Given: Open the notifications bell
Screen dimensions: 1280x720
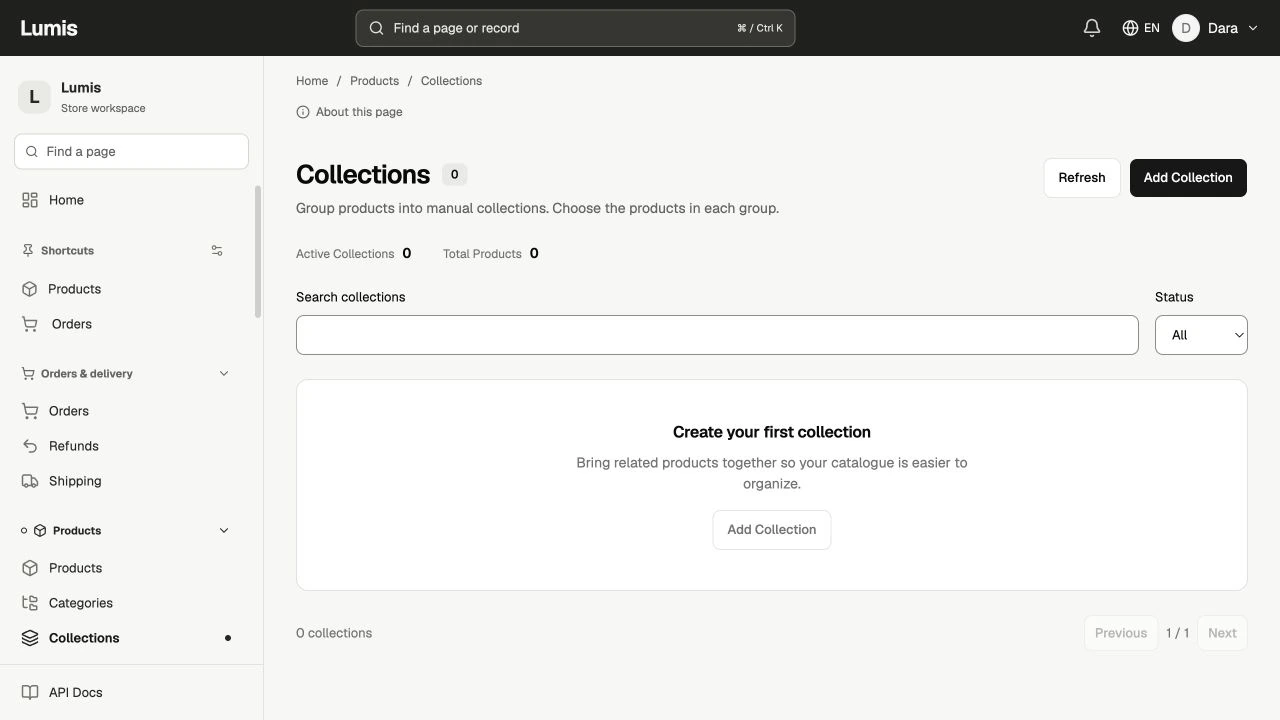Looking at the screenshot, I should point(1092,28).
